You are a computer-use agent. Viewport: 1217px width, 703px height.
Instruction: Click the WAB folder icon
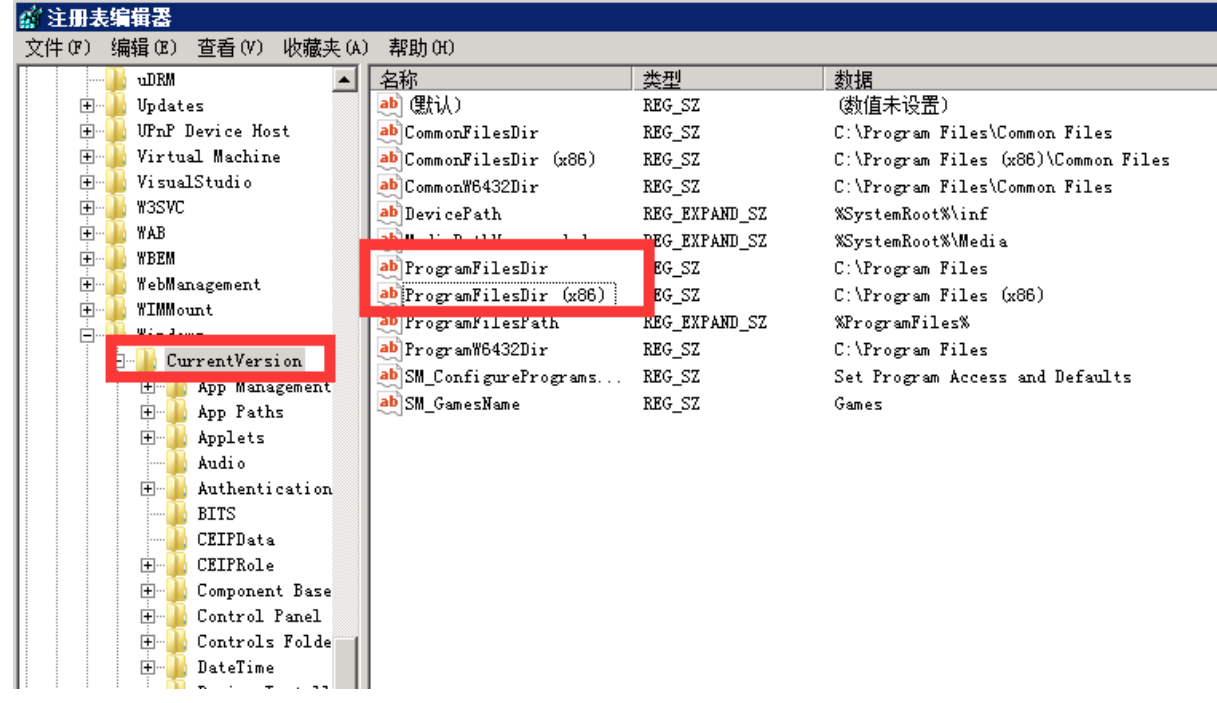pos(117,233)
